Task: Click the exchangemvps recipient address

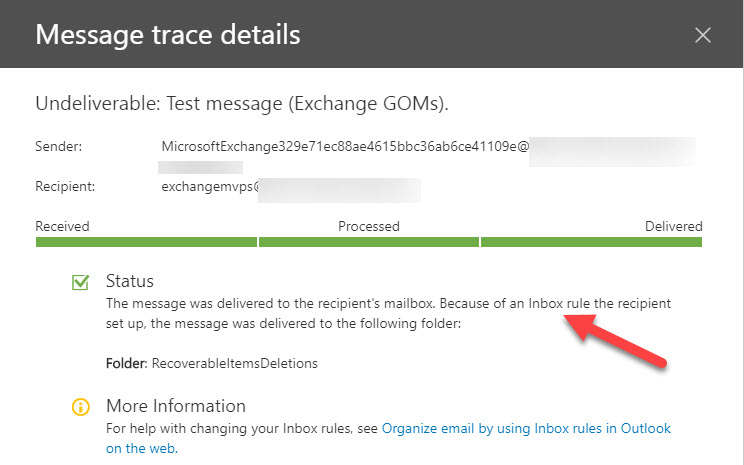Action: point(206,186)
